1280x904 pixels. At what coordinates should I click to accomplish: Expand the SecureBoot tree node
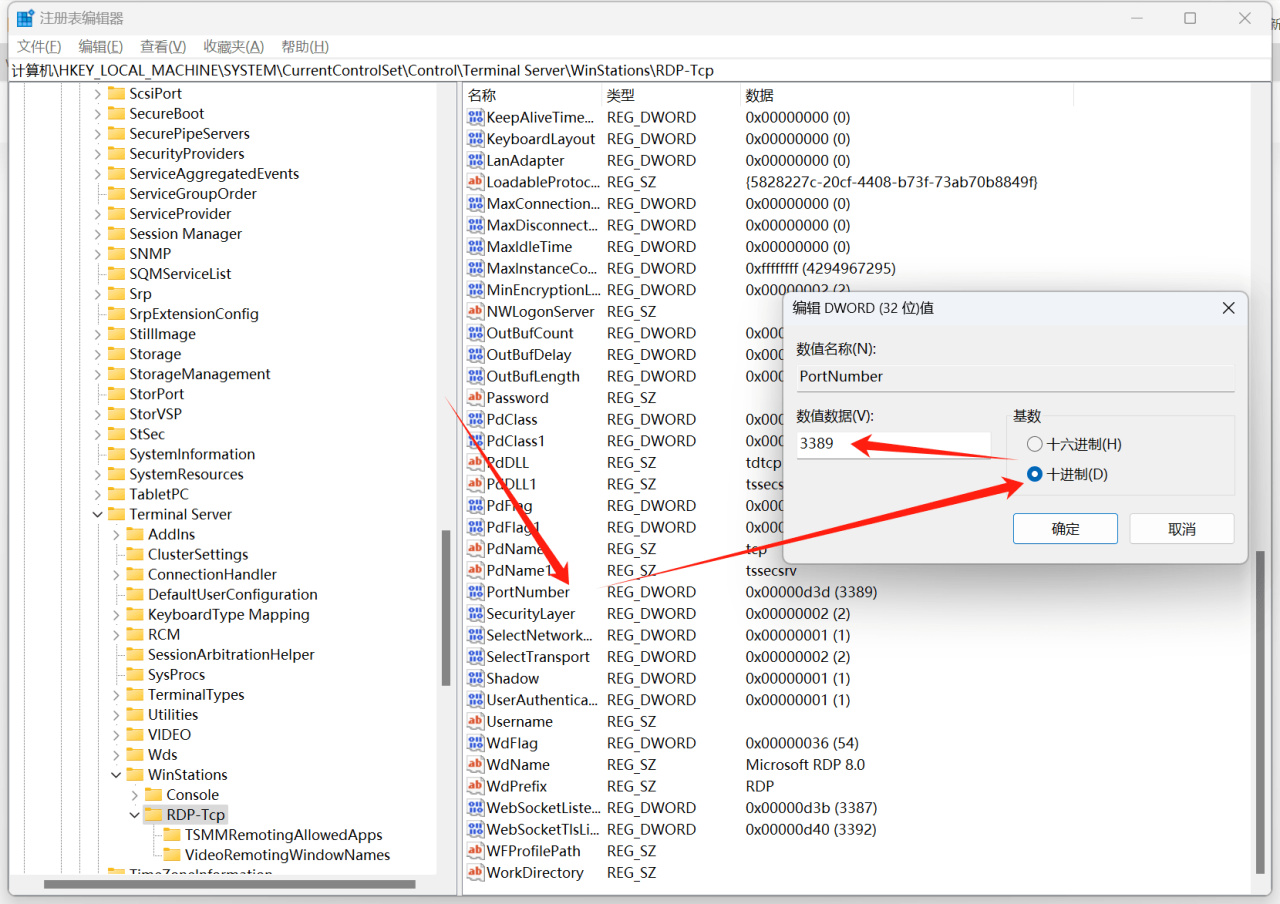(98, 113)
